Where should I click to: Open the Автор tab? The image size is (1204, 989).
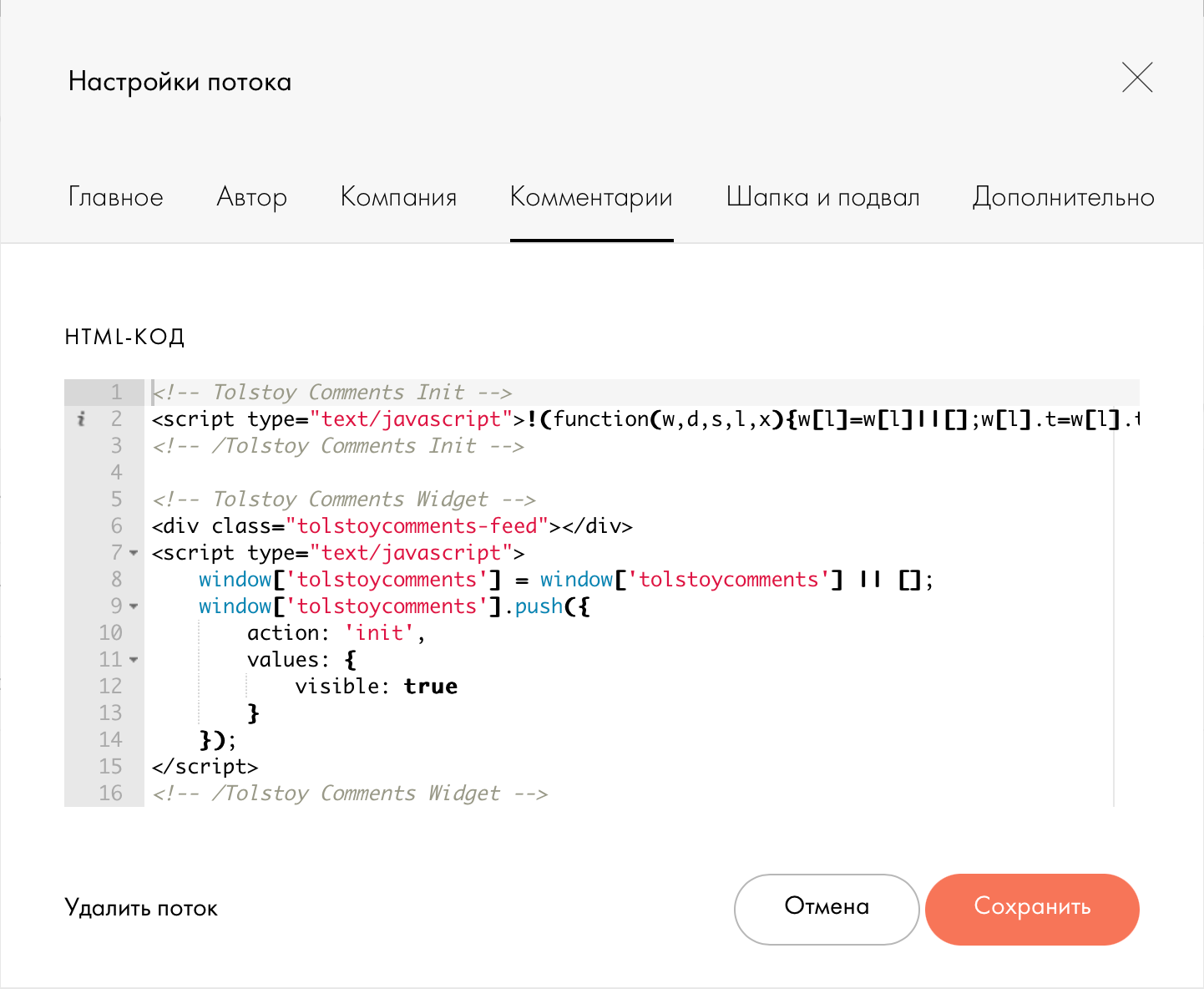point(252,197)
